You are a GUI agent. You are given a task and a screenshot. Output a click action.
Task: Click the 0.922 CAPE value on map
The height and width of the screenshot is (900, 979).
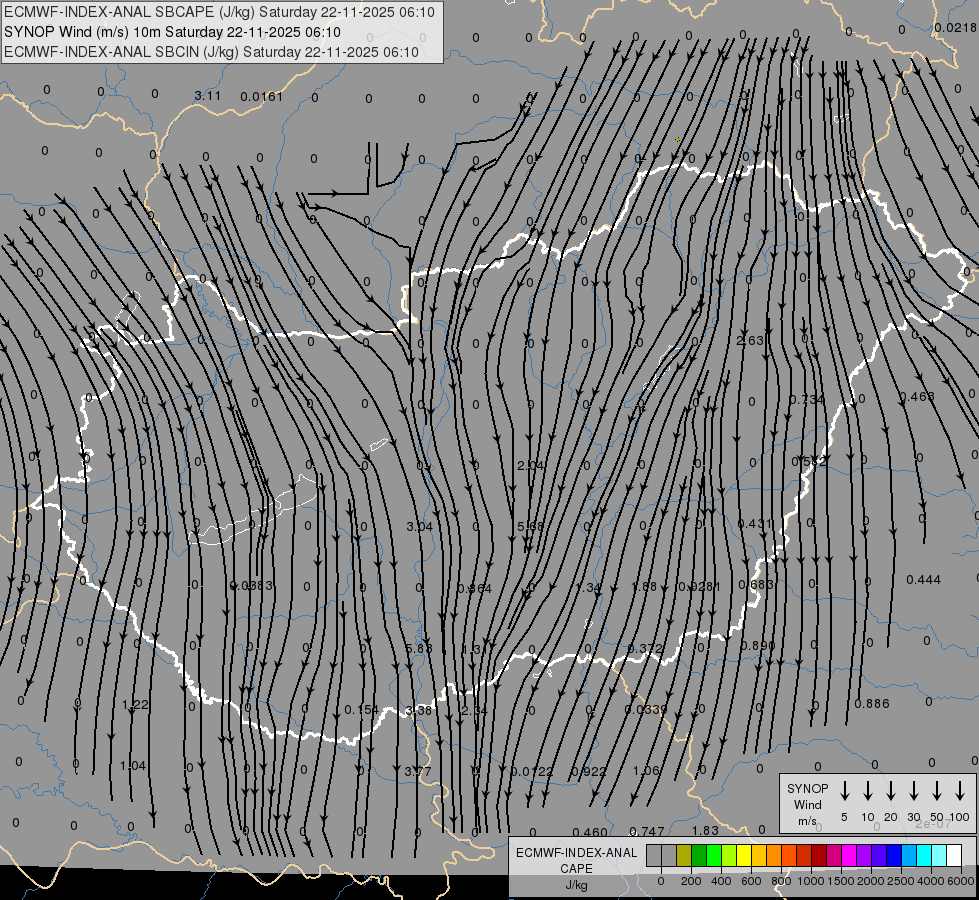click(589, 771)
